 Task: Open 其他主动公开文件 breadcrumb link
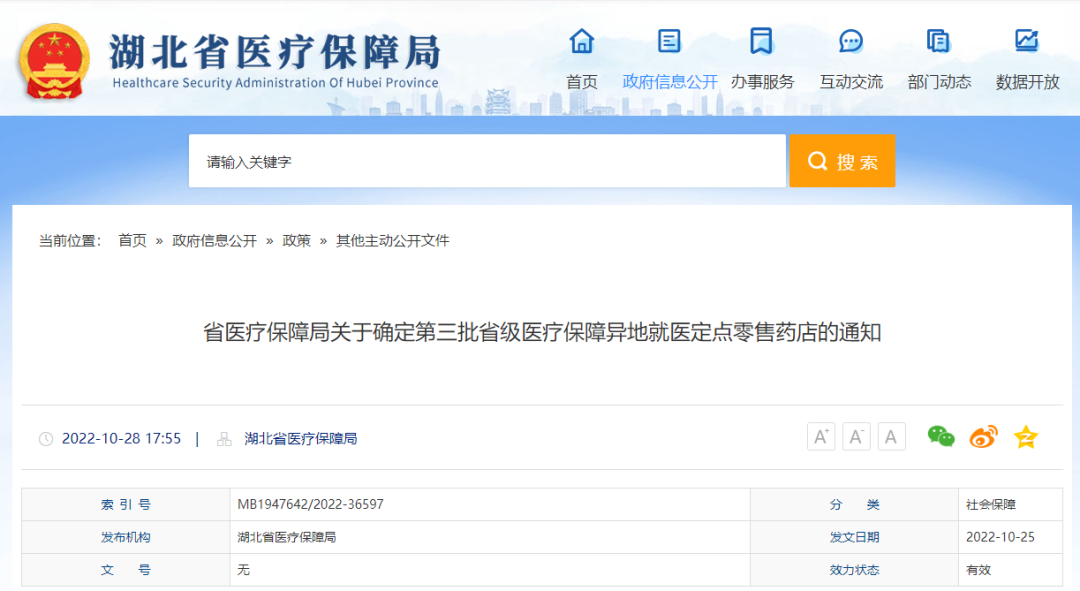393,240
